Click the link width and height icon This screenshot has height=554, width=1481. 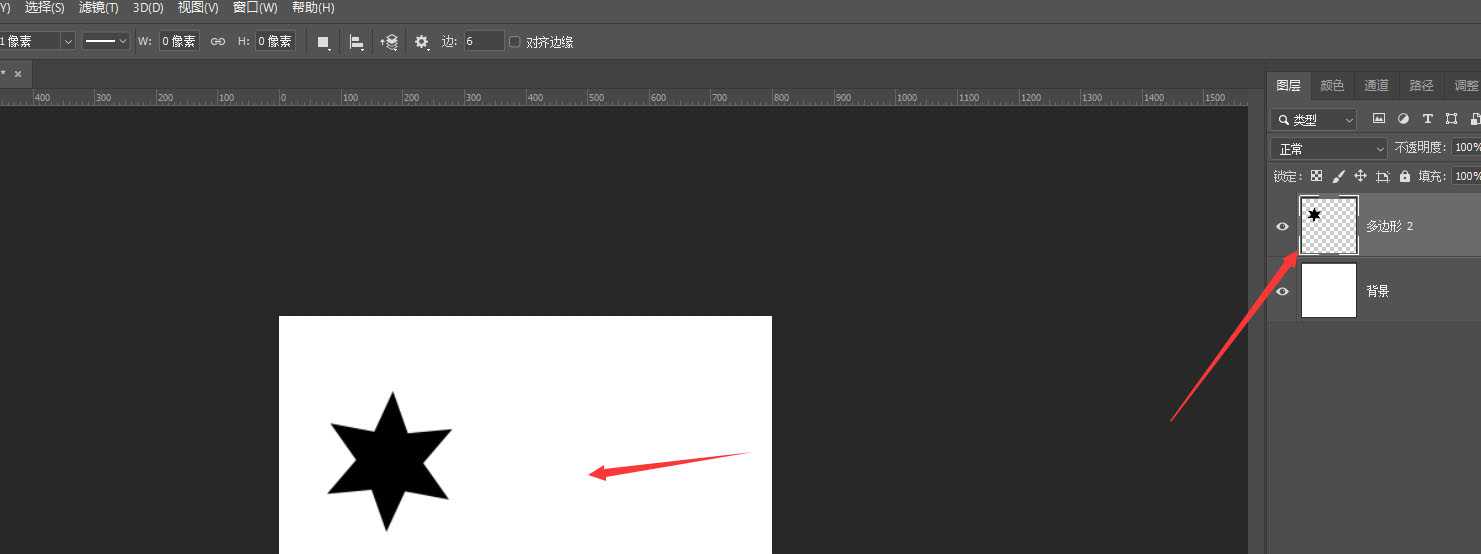217,42
